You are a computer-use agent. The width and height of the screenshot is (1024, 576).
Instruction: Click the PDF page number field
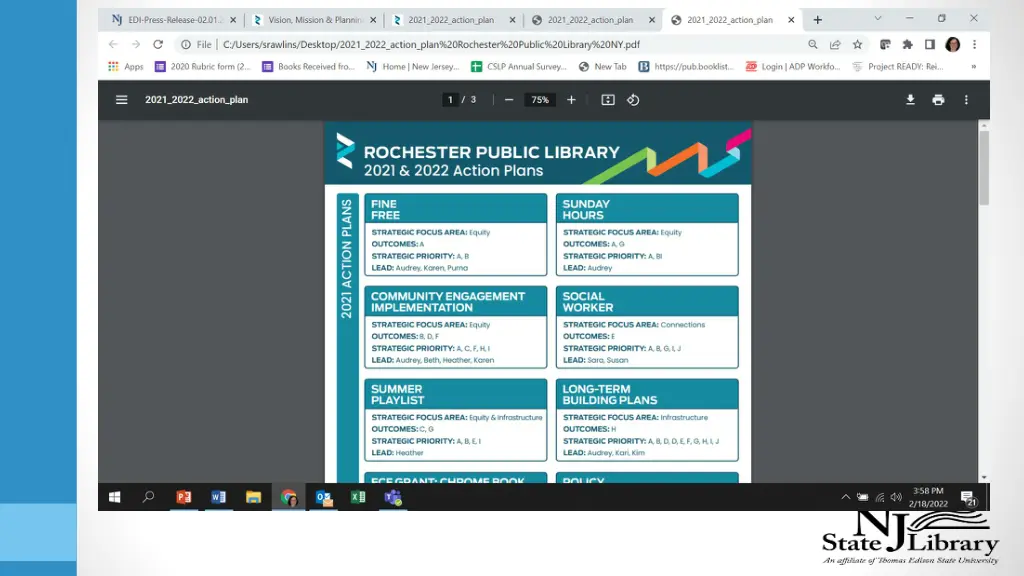coord(450,100)
